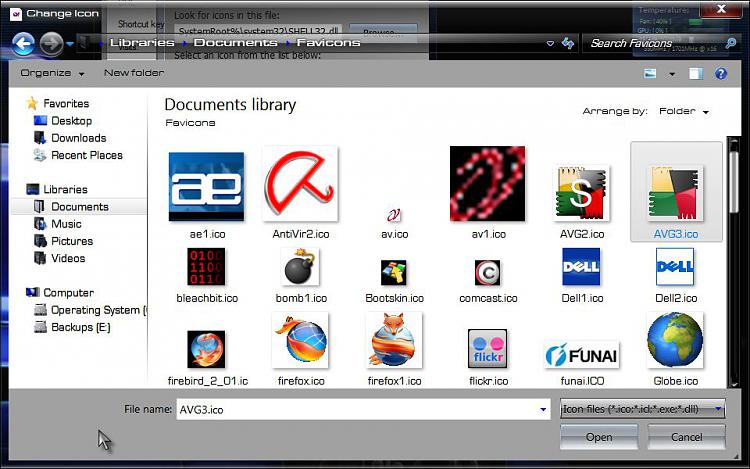Open the view options dropdown arrow
Screen dimensions: 750x469
[x=672, y=74]
